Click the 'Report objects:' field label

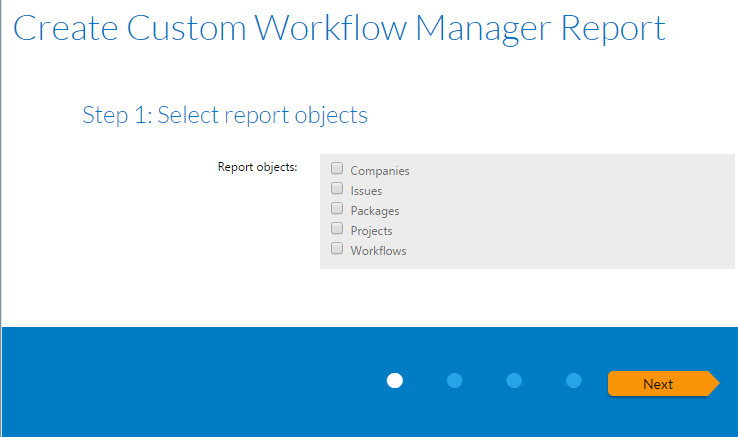257,167
